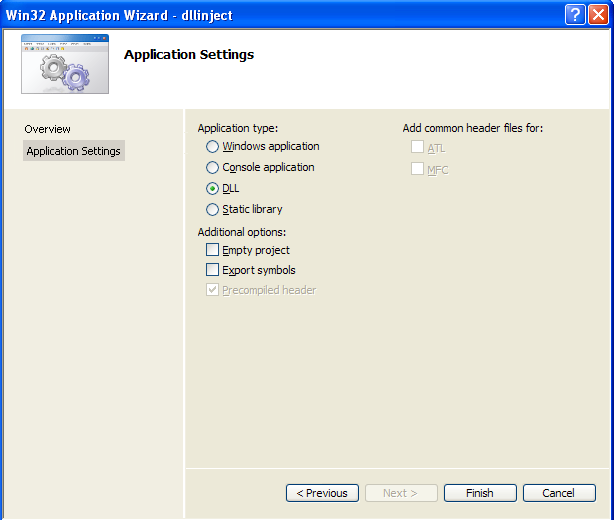Select the Windows application radio button
614x520 pixels.
click(x=212, y=147)
